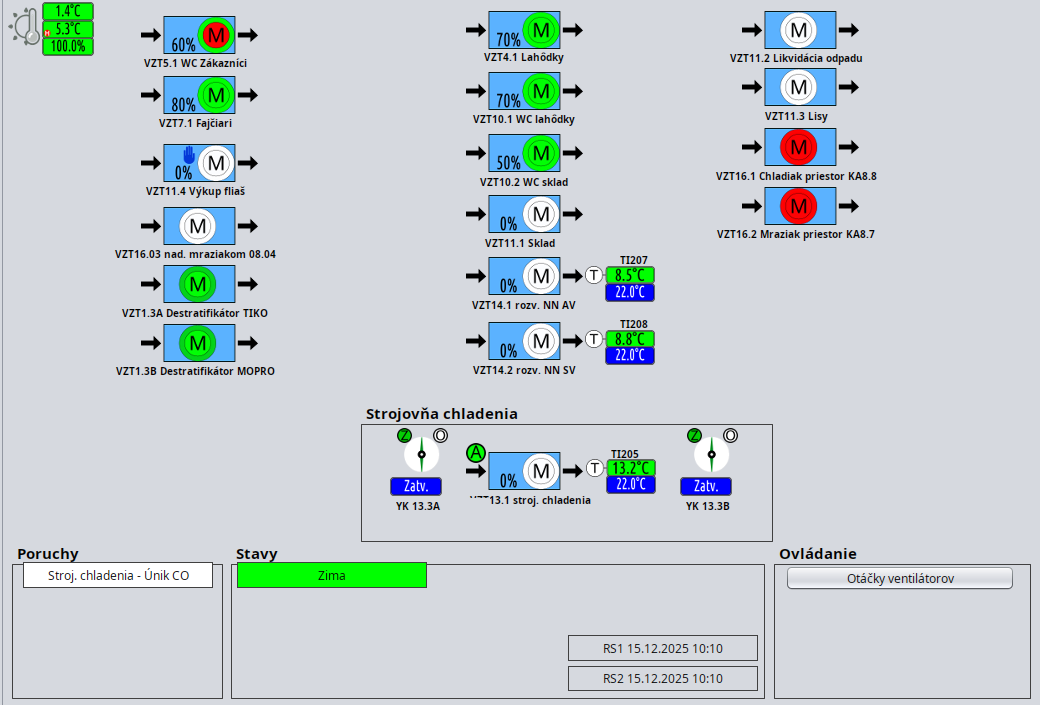The width and height of the screenshot is (1040, 705).
Task: Click the Zatv. status of YK 13.3B
Action: (x=706, y=486)
